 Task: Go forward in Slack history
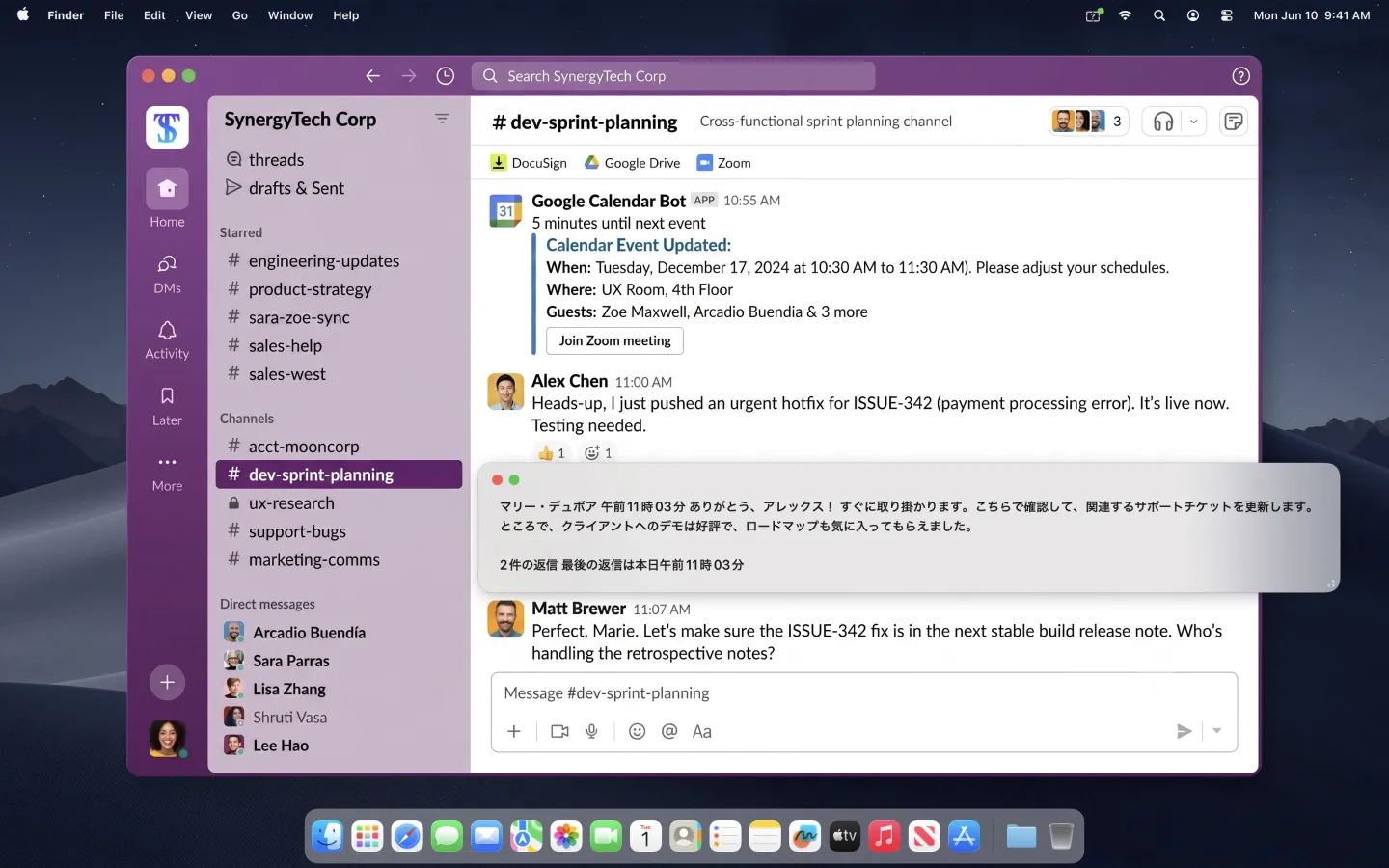tap(409, 76)
